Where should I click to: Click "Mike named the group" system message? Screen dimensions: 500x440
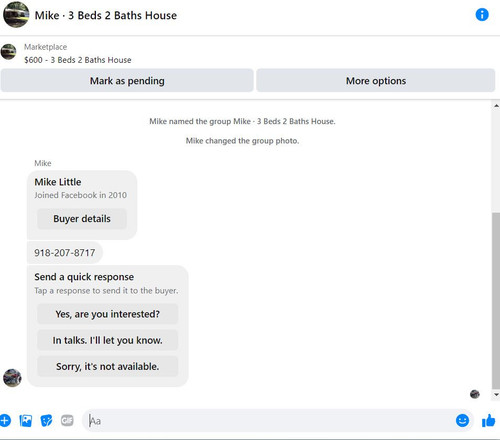tap(242, 121)
